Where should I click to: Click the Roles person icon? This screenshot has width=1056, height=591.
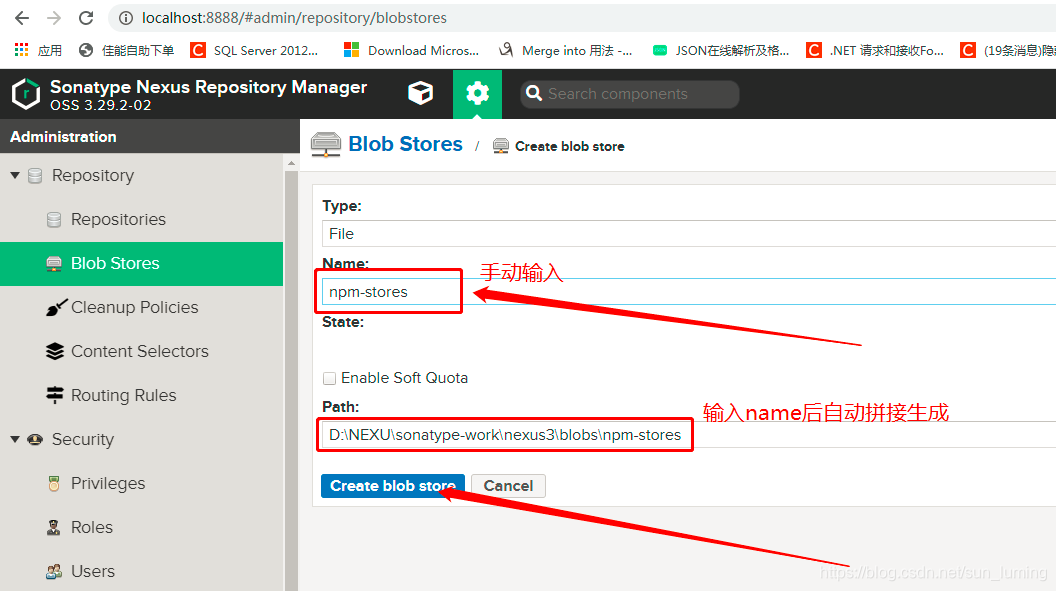pyautogui.click(x=54, y=527)
